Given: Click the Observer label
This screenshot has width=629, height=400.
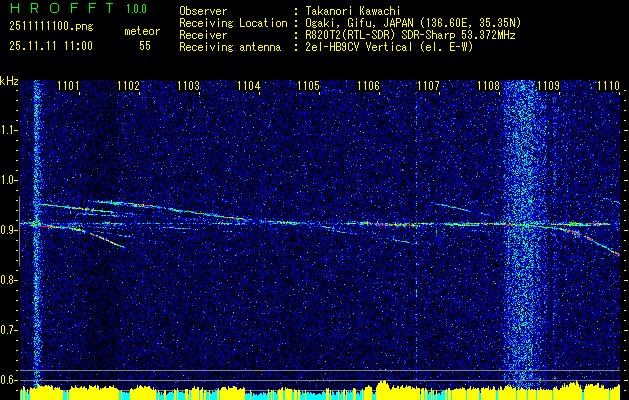Looking at the screenshot, I should (x=203, y=11).
